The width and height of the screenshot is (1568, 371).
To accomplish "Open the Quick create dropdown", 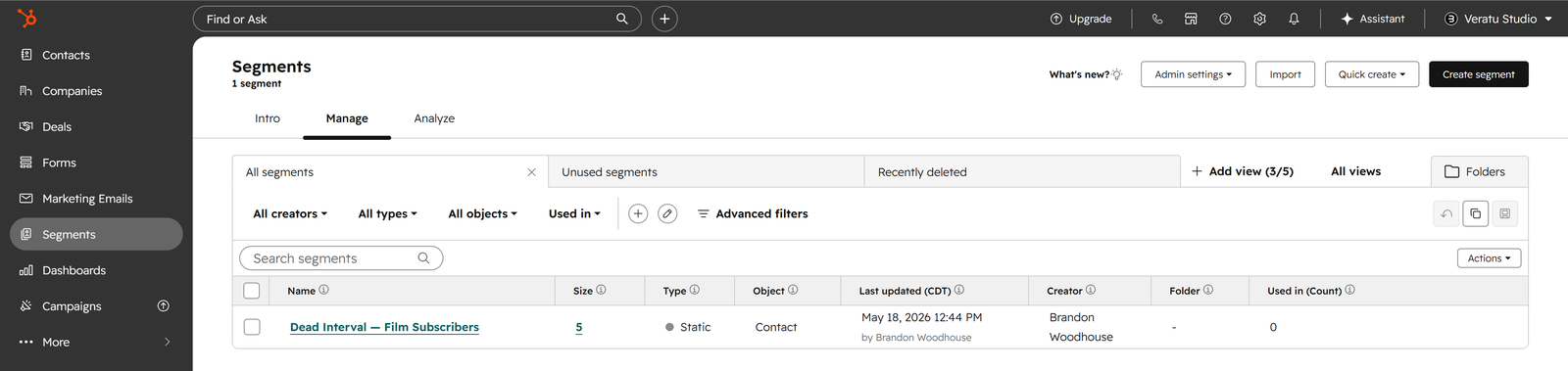I will (x=1372, y=74).
